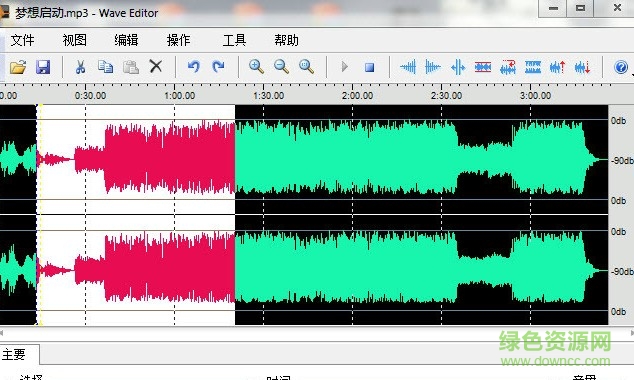Redo the last undone edit
The image size is (634, 380).
coord(218,66)
